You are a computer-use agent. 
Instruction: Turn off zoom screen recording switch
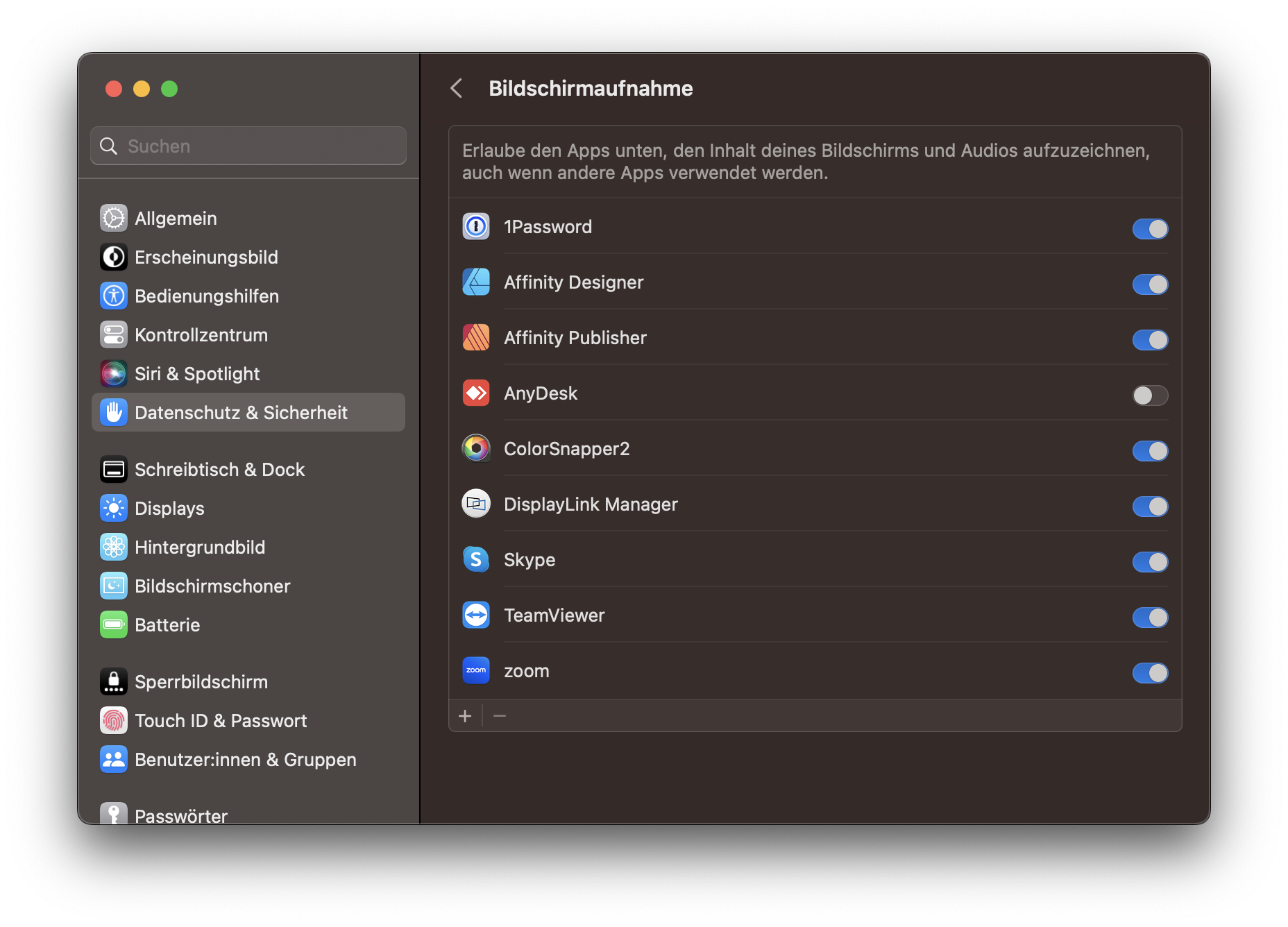[x=1150, y=672]
